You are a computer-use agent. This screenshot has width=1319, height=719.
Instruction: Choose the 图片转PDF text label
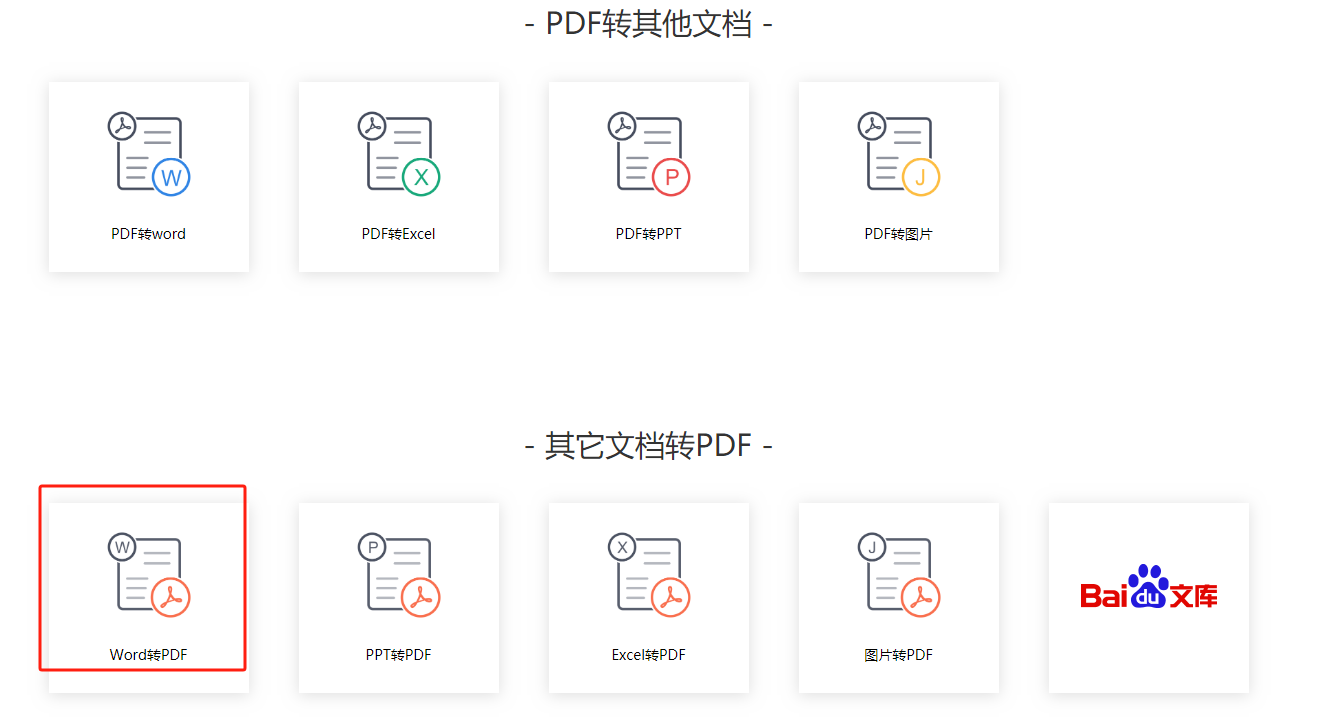click(899, 655)
